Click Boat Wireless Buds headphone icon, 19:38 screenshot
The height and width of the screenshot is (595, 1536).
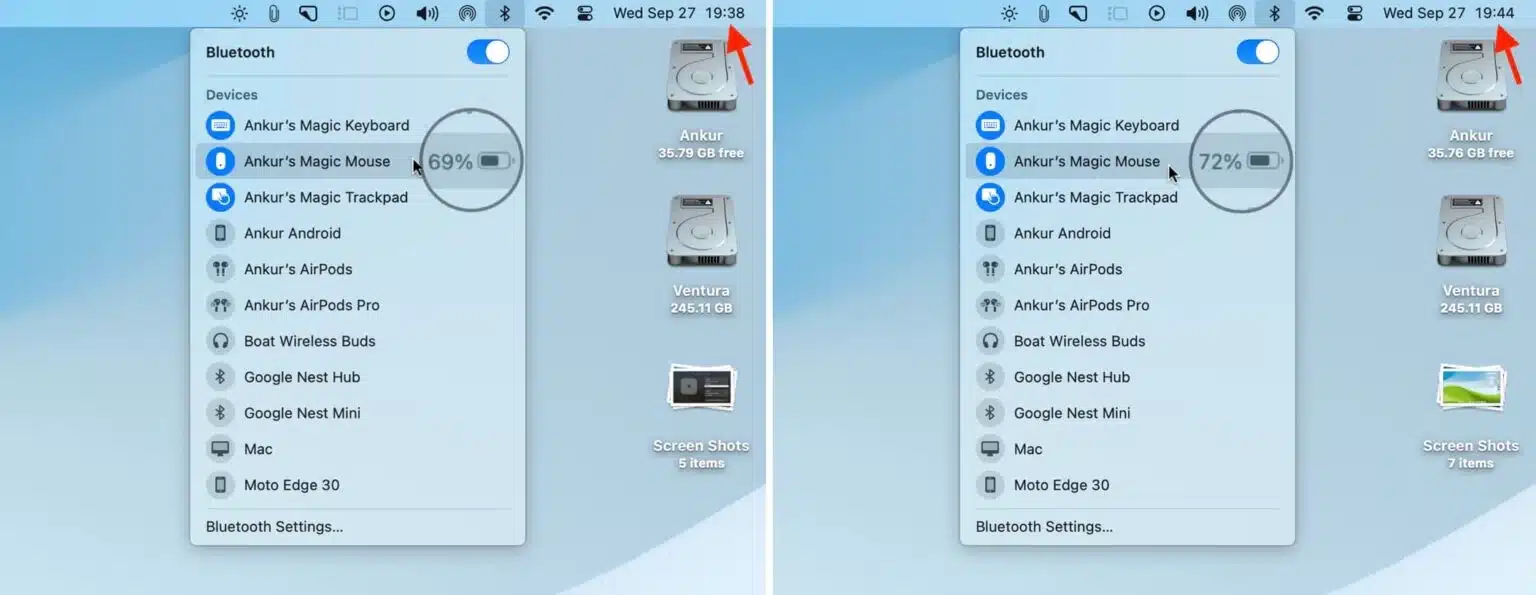[x=220, y=341]
